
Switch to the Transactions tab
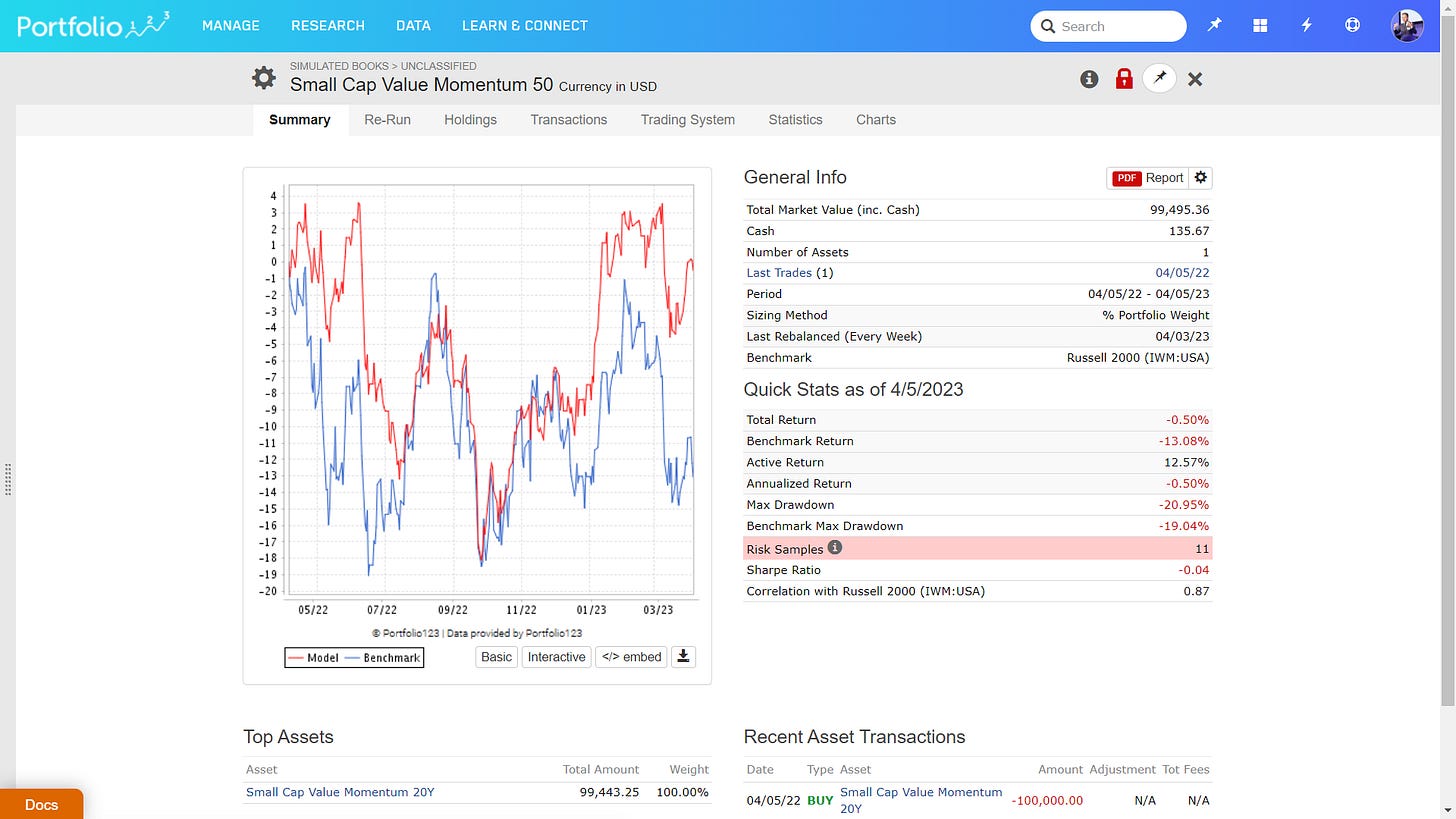coord(569,120)
